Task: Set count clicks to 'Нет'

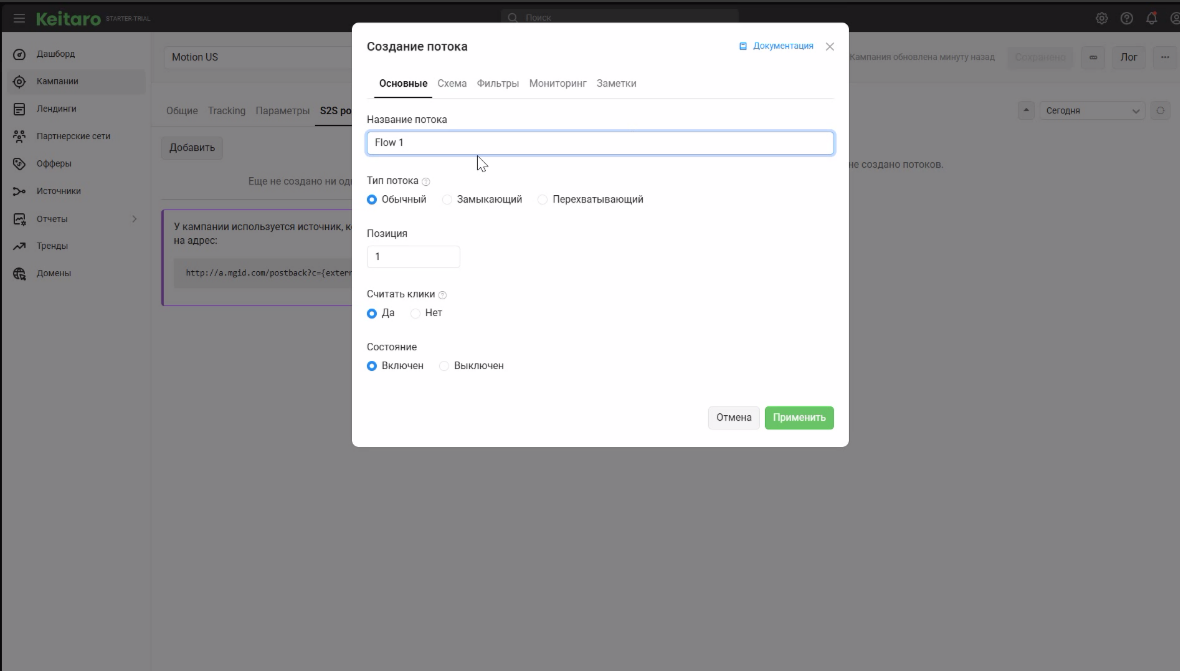Action: tap(416, 313)
